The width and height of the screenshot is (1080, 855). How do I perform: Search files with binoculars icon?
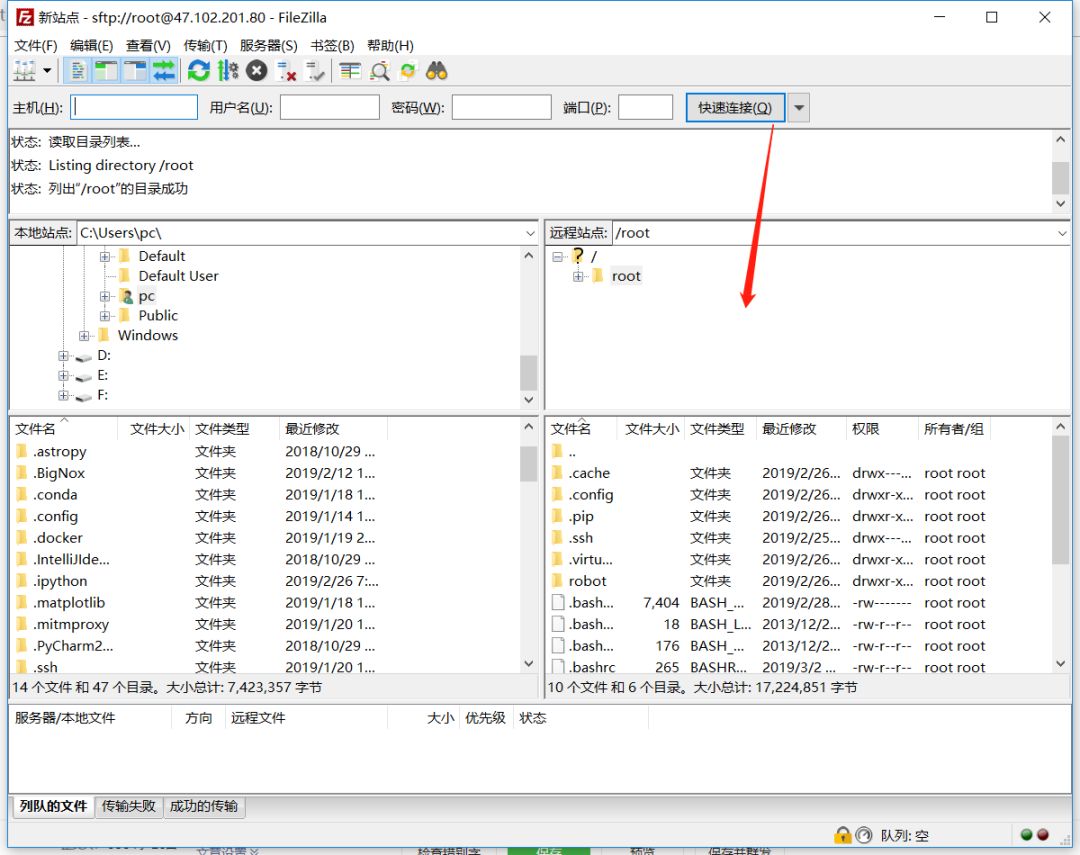coord(436,70)
